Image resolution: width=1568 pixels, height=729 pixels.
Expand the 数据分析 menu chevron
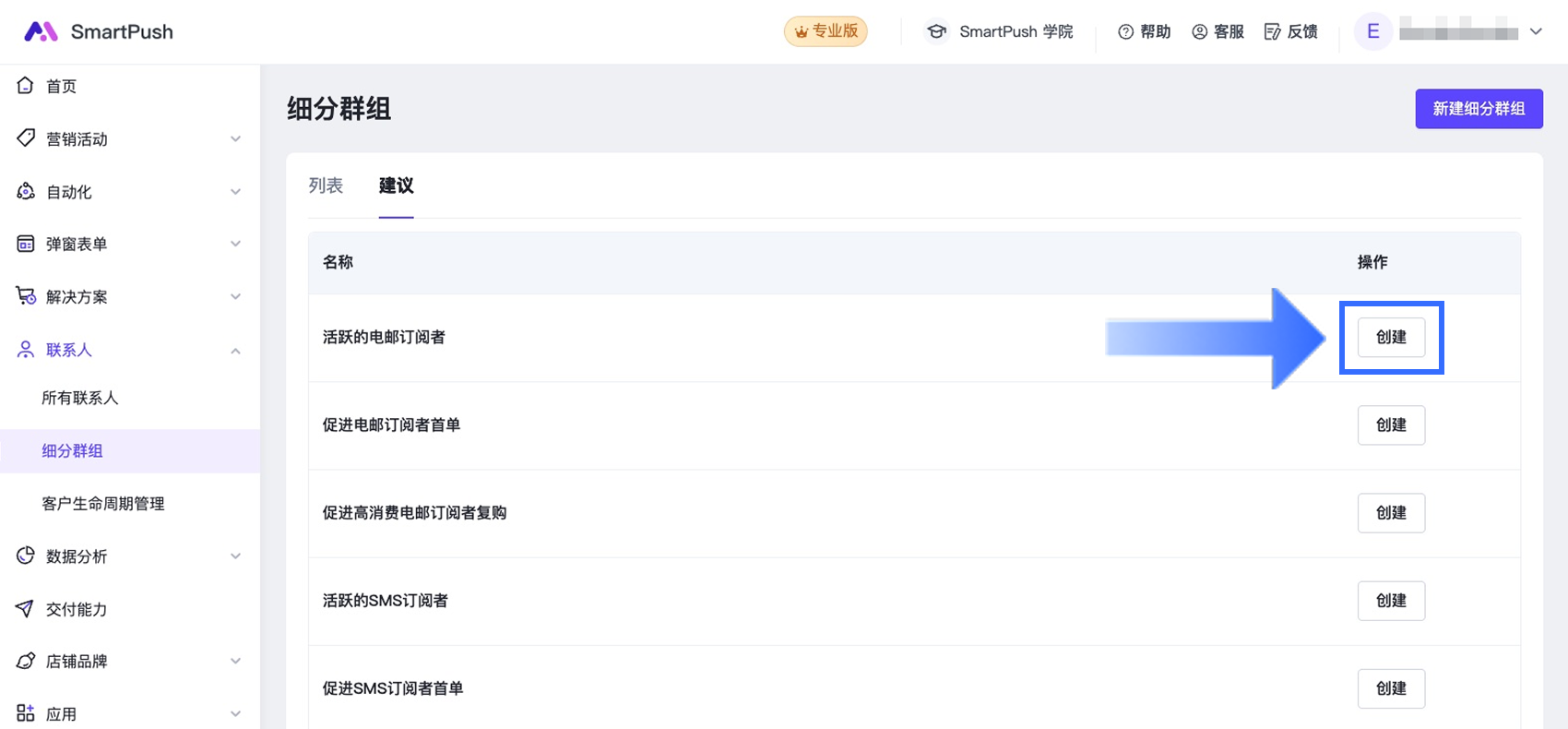235,556
